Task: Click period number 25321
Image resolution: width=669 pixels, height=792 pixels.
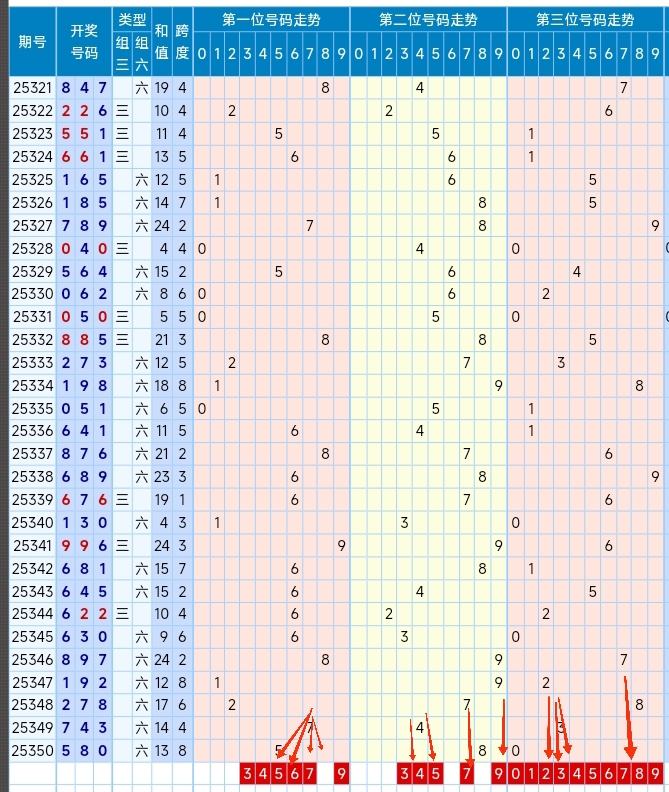Action: click(x=32, y=88)
